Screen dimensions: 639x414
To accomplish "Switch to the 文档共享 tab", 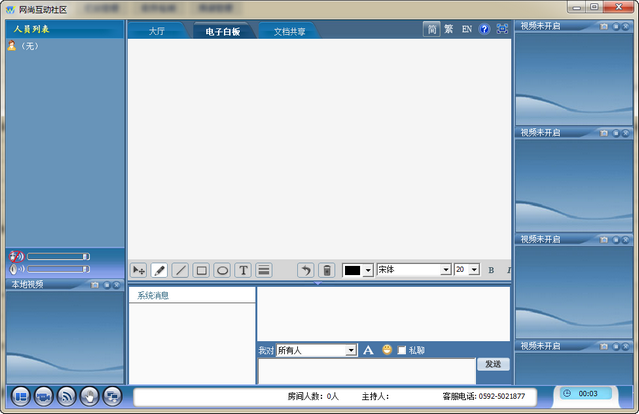I will pos(290,31).
